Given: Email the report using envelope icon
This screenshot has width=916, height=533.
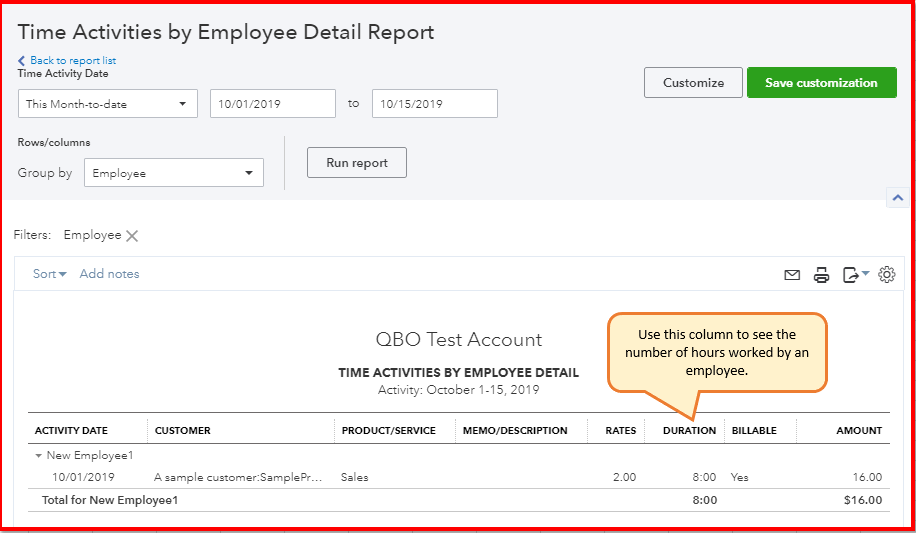Looking at the screenshot, I should pyautogui.click(x=792, y=275).
